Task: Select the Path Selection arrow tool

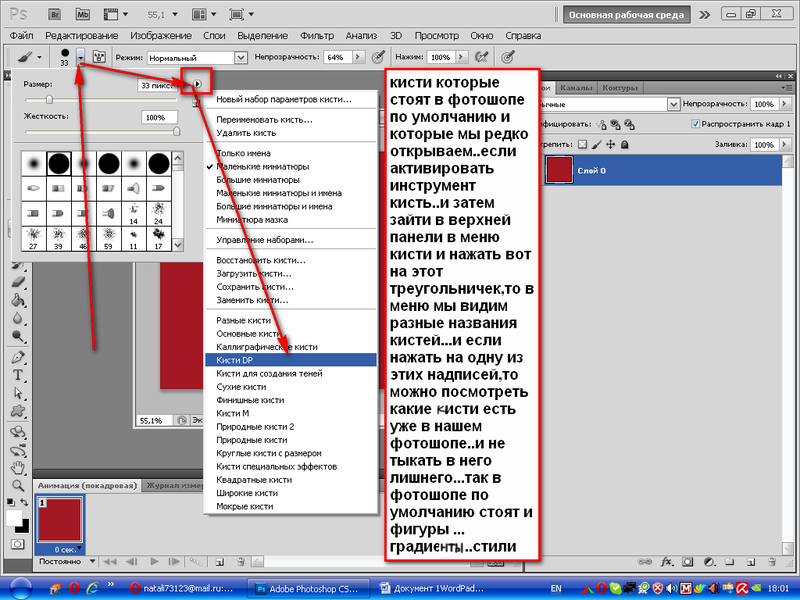Action: tap(18, 393)
